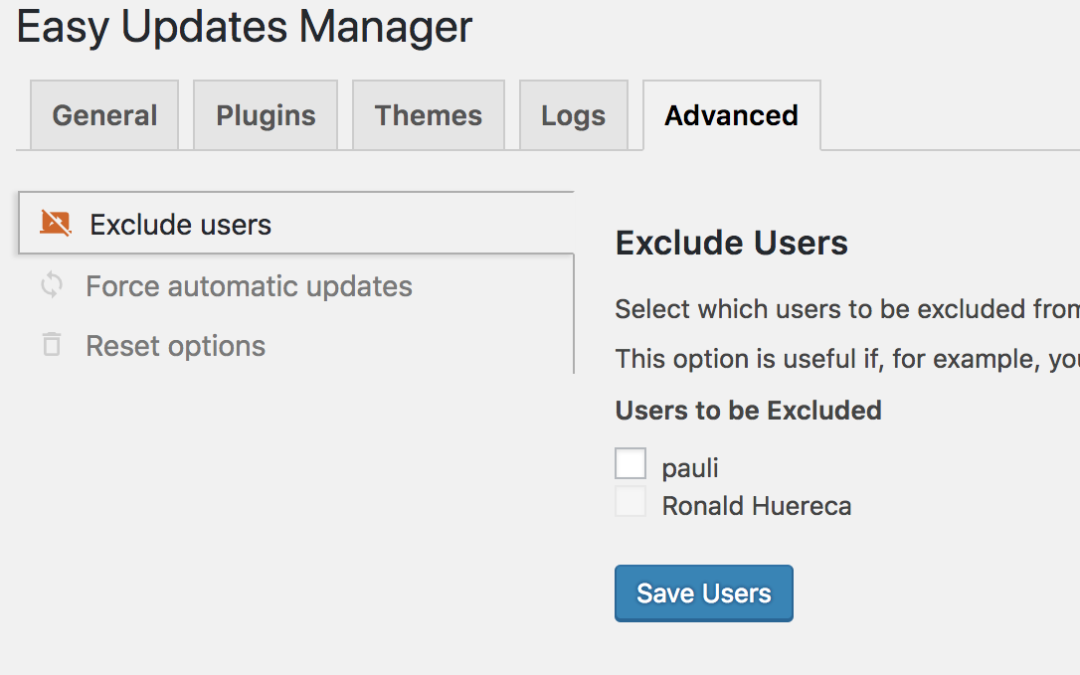This screenshot has height=675, width=1080.
Task: Click the pauli user name label
Action: click(x=690, y=468)
